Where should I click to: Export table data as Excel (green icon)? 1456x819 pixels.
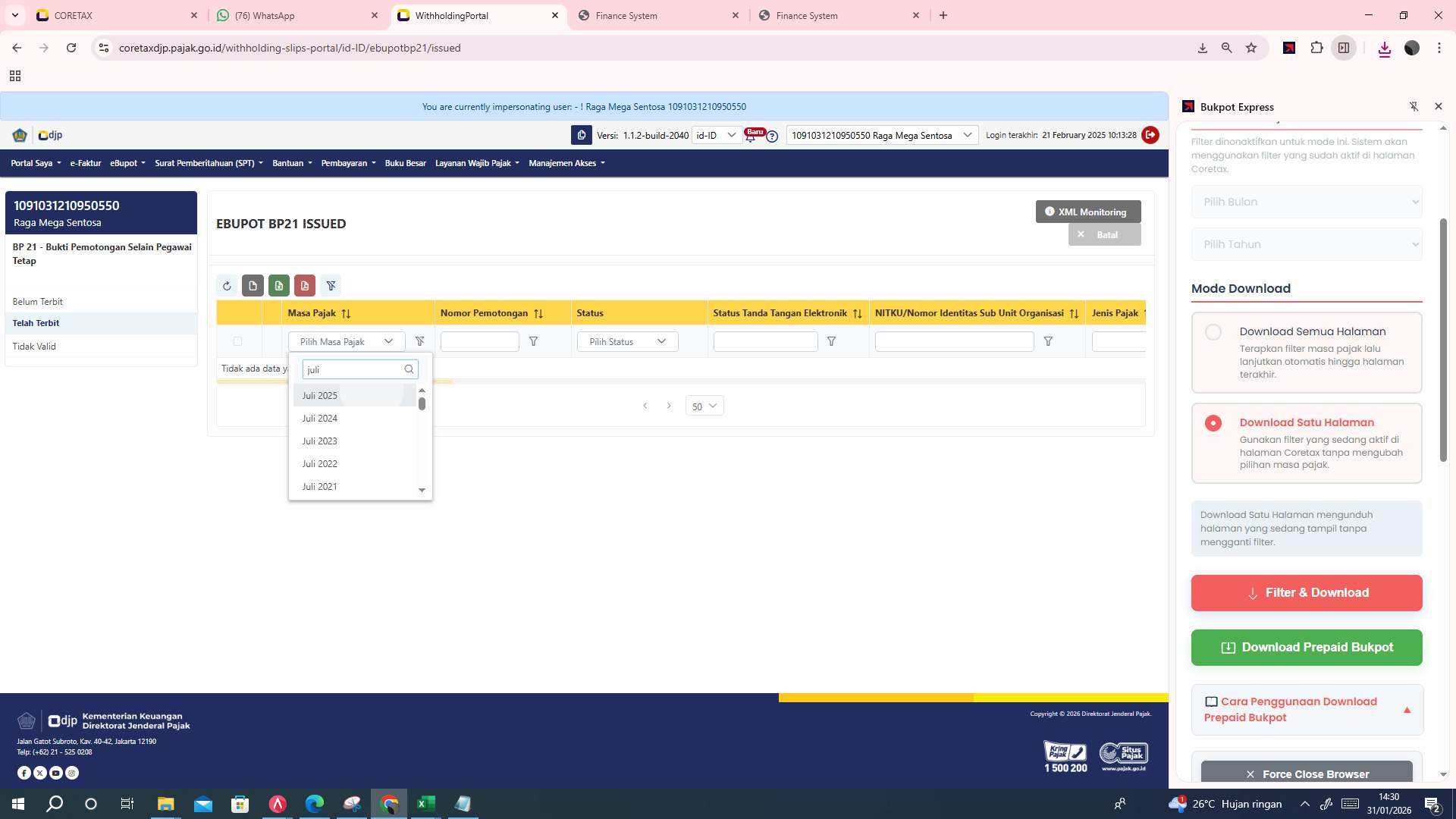(279, 286)
